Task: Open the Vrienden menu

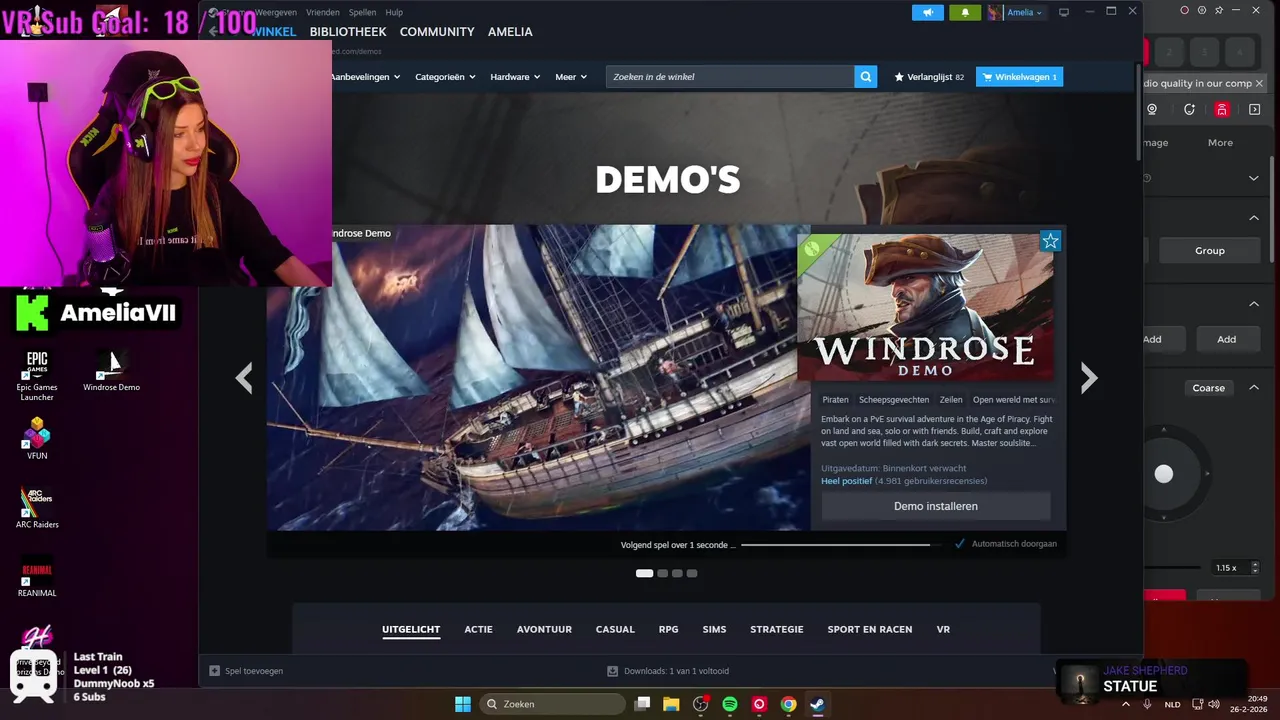Action: (323, 12)
